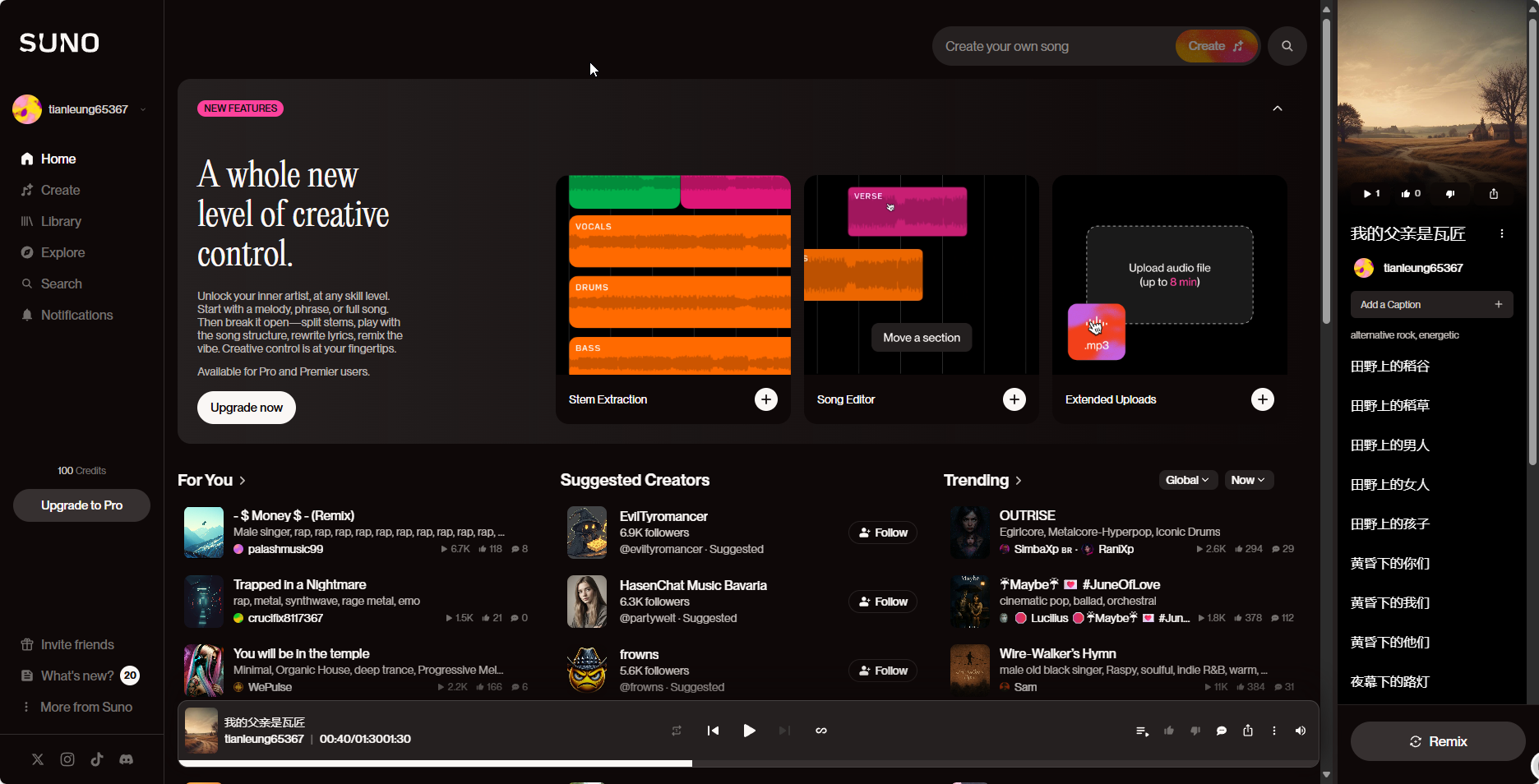Open Invite friends

pos(67,644)
